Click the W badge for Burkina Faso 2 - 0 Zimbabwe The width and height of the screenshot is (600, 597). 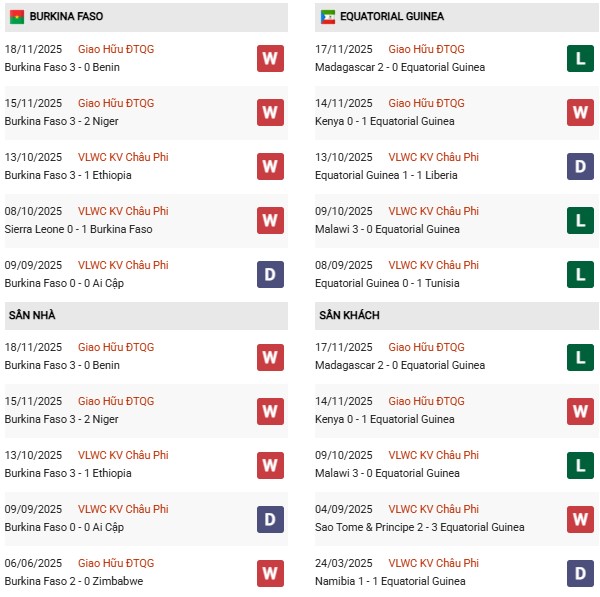click(270, 573)
